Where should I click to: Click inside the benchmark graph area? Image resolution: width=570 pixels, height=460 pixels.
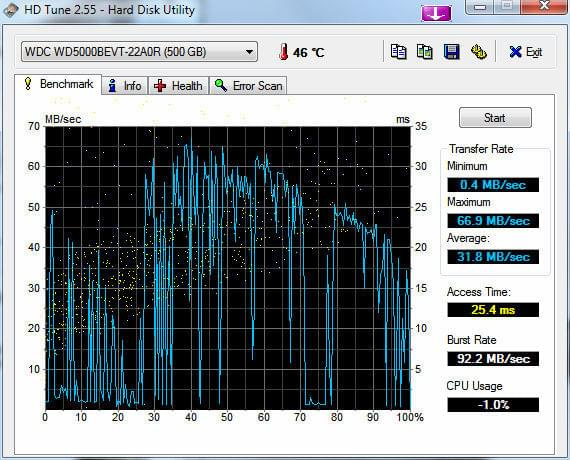pyautogui.click(x=228, y=268)
